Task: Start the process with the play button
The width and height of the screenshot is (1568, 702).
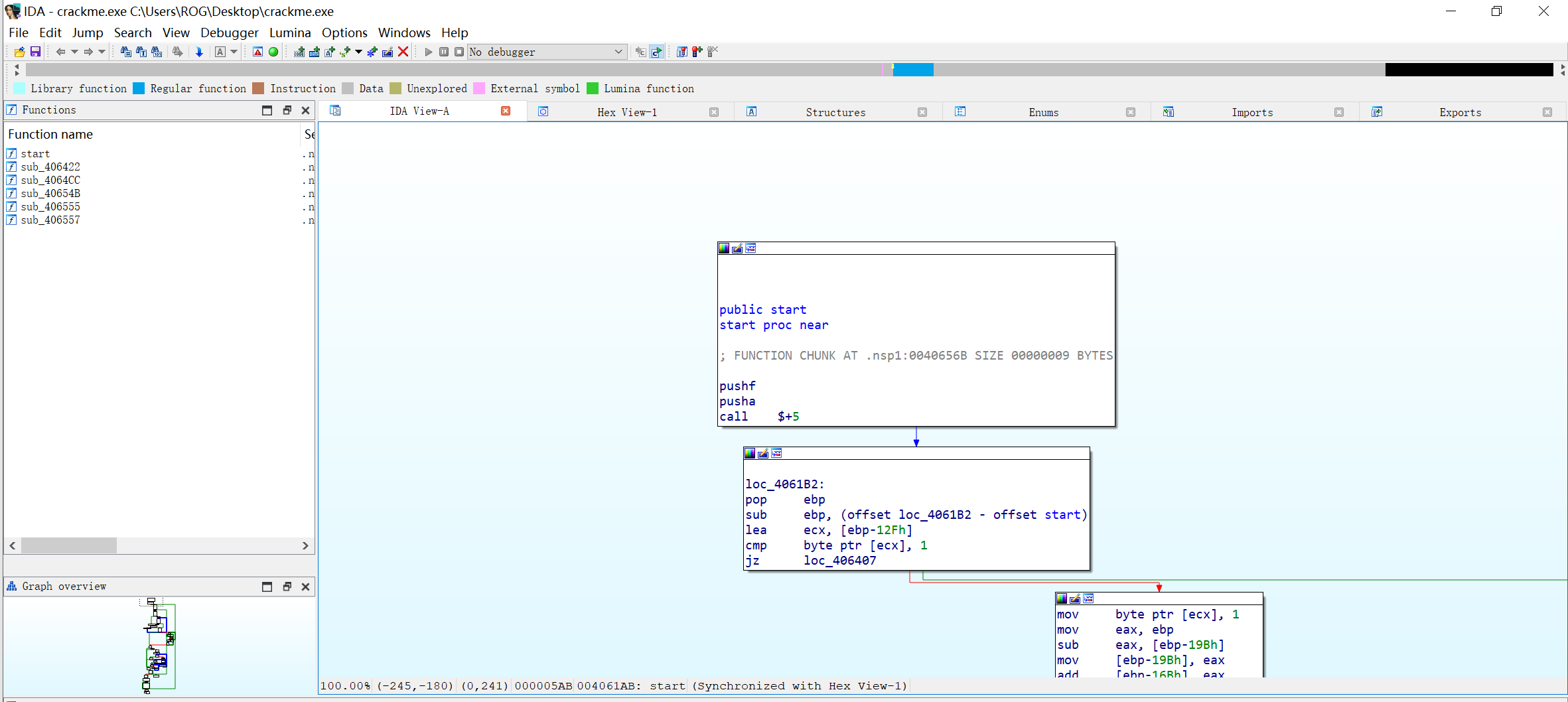Action: [x=429, y=52]
